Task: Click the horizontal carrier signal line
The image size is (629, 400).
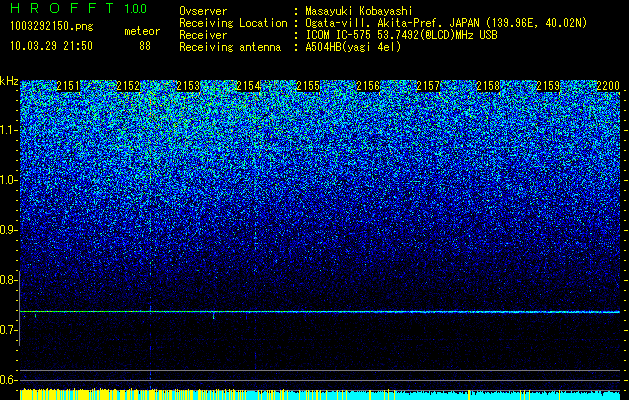Action: pyautogui.click(x=320, y=312)
